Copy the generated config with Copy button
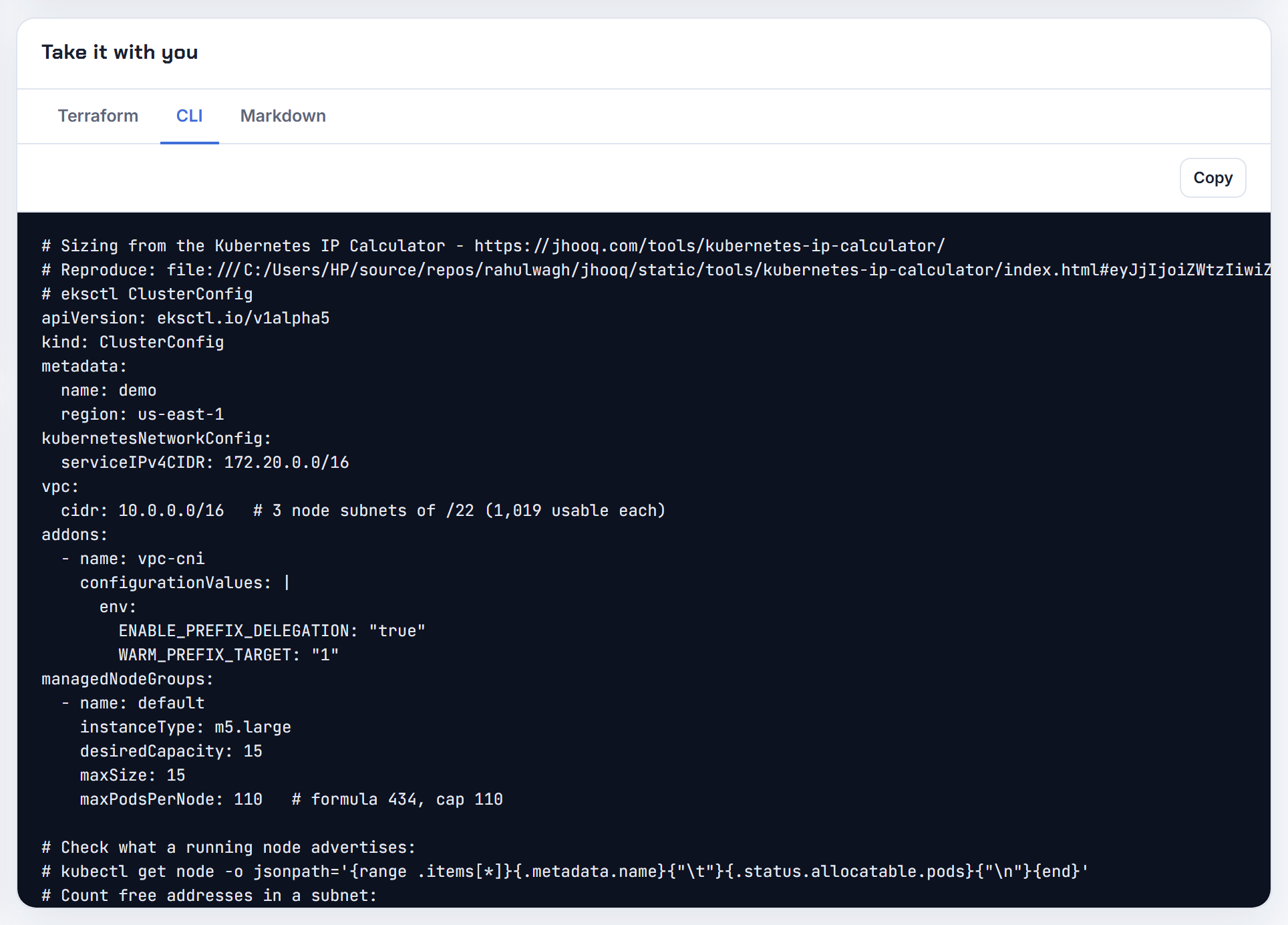The width and height of the screenshot is (1288, 925). [1213, 178]
